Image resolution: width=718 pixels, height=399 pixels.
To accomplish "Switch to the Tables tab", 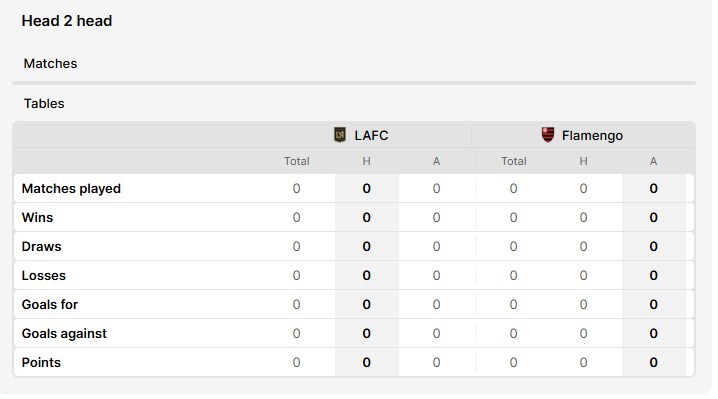I will pyautogui.click(x=44, y=104).
